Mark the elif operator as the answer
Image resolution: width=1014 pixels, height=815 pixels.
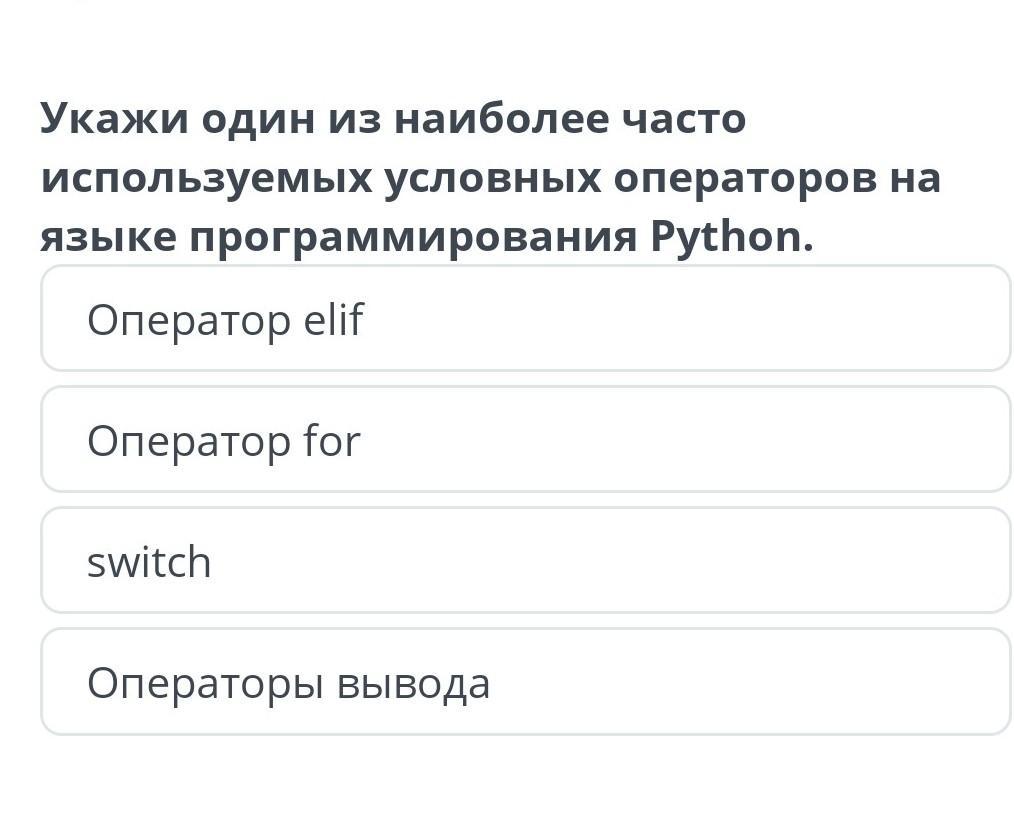click(526, 318)
